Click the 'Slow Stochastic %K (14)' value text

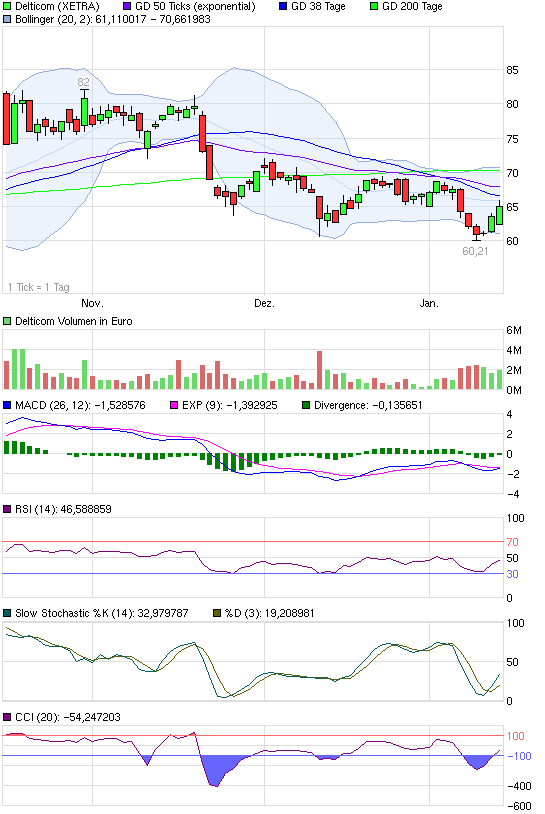click(x=102, y=613)
